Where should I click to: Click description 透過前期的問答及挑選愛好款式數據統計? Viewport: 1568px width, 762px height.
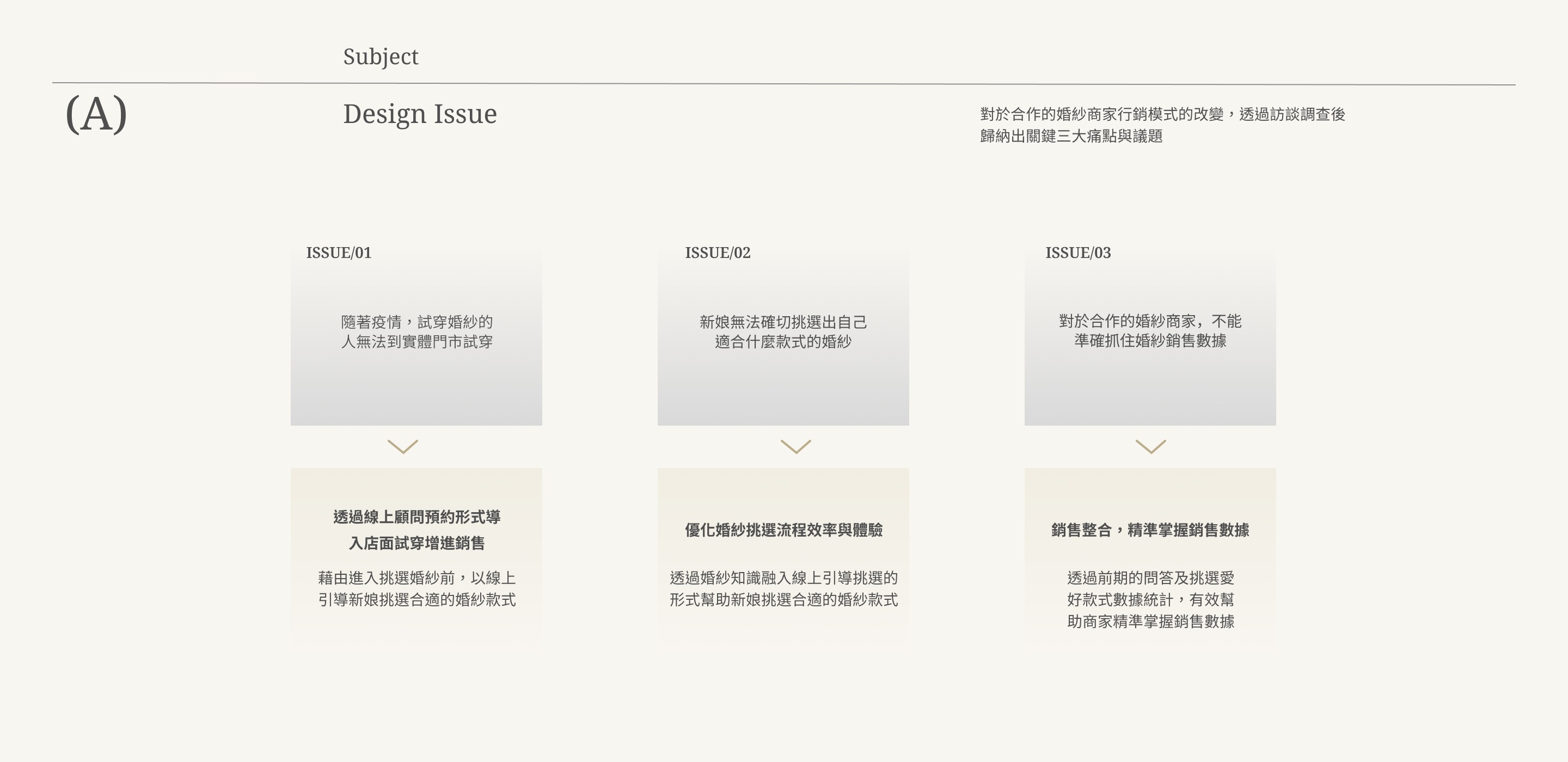[x=1150, y=599]
